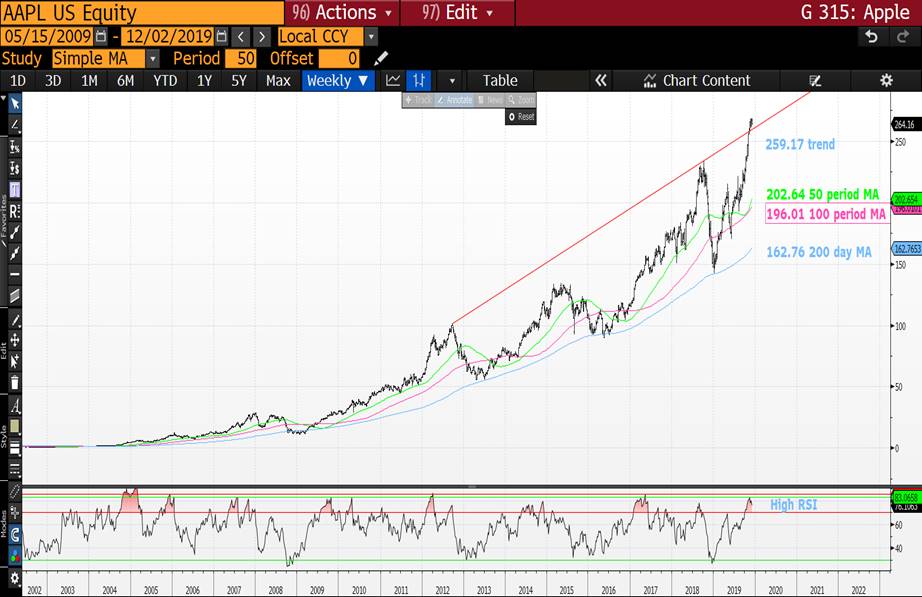Click the study edit pencil icon
Image resolution: width=922 pixels, height=597 pixels.
pos(381,59)
